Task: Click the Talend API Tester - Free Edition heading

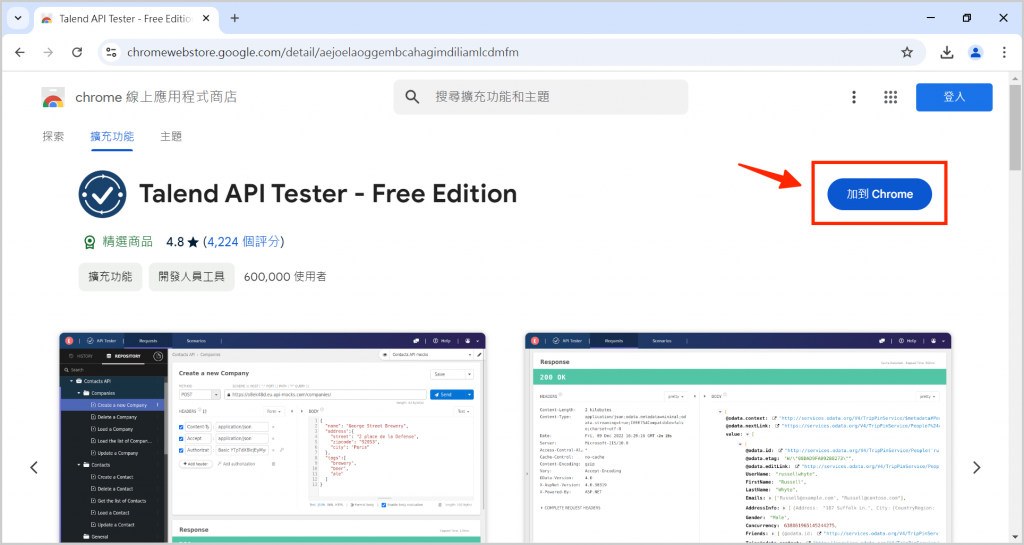Action: coord(328,194)
